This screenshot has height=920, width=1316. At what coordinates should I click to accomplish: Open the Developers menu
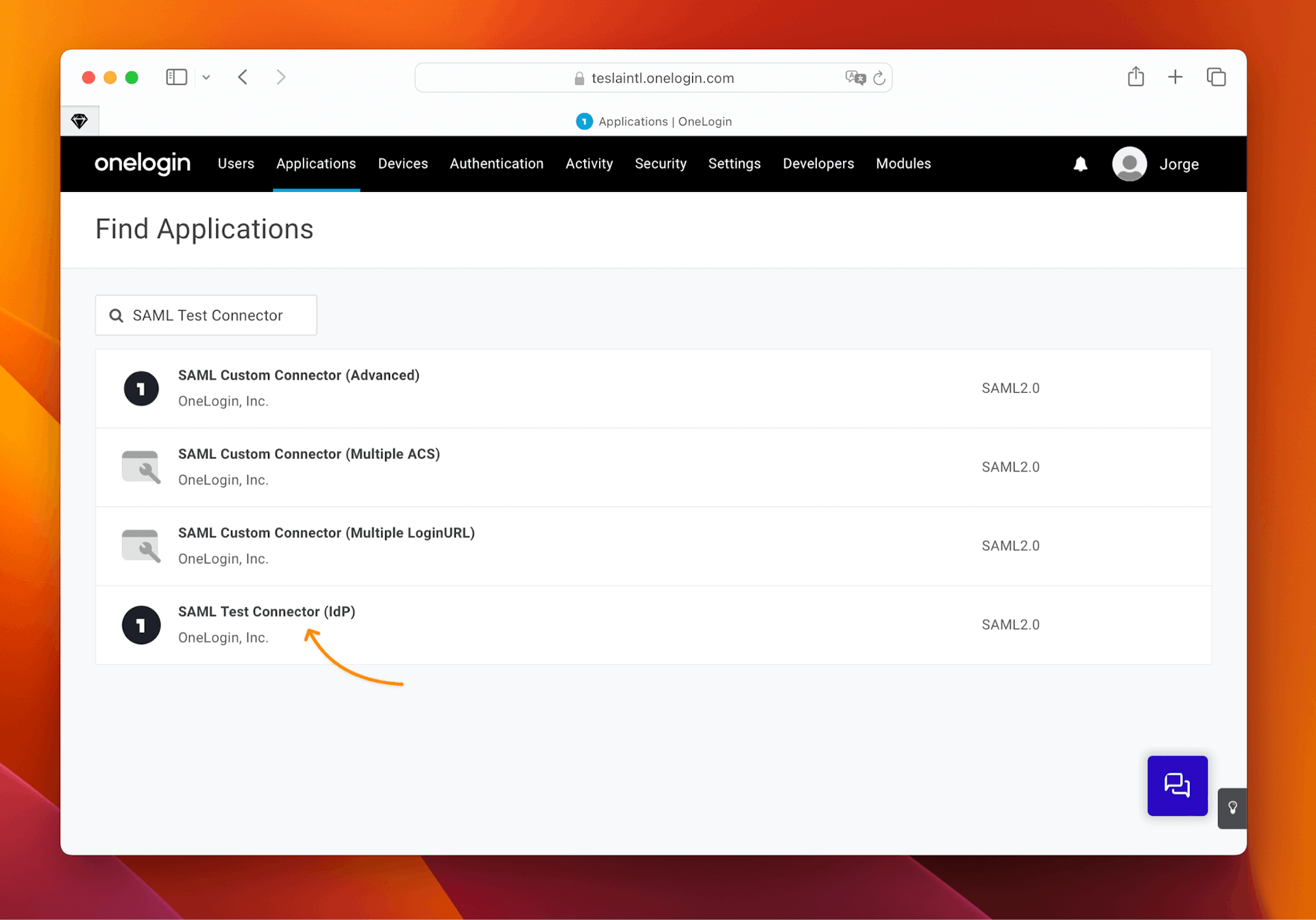click(818, 164)
